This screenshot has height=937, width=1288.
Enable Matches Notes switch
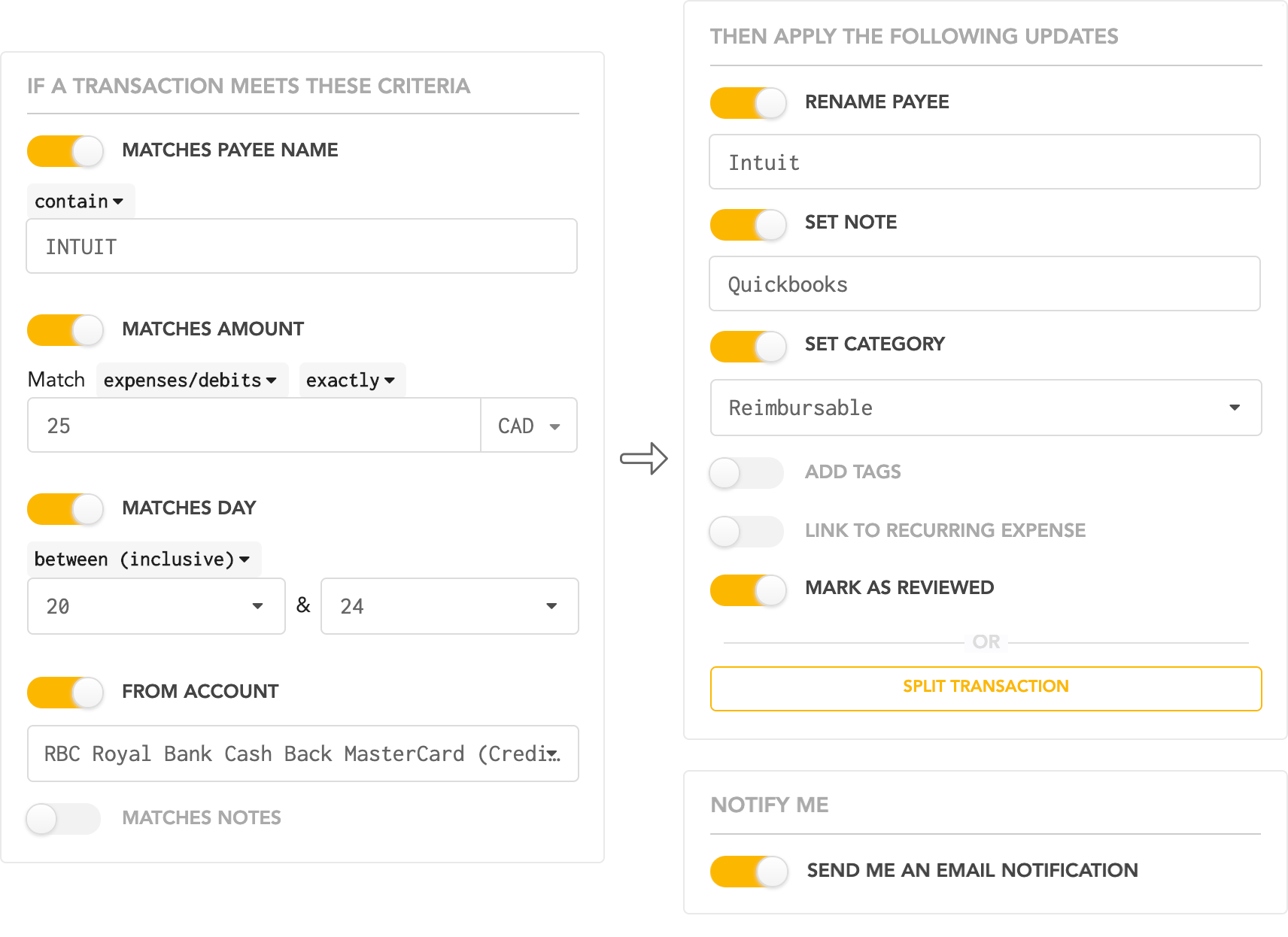click(64, 819)
